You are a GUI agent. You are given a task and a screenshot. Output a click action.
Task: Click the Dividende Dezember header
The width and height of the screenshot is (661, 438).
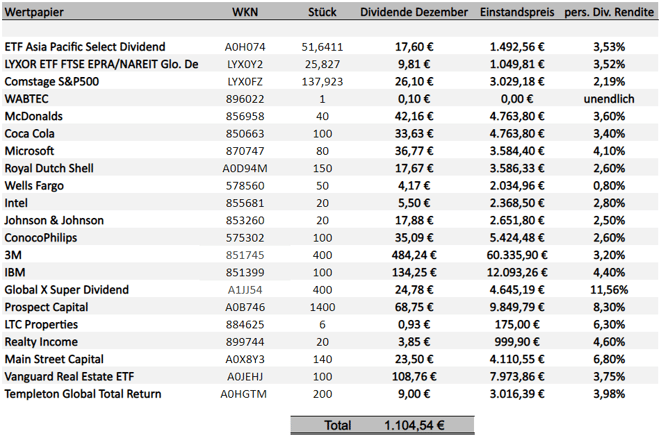[414, 12]
